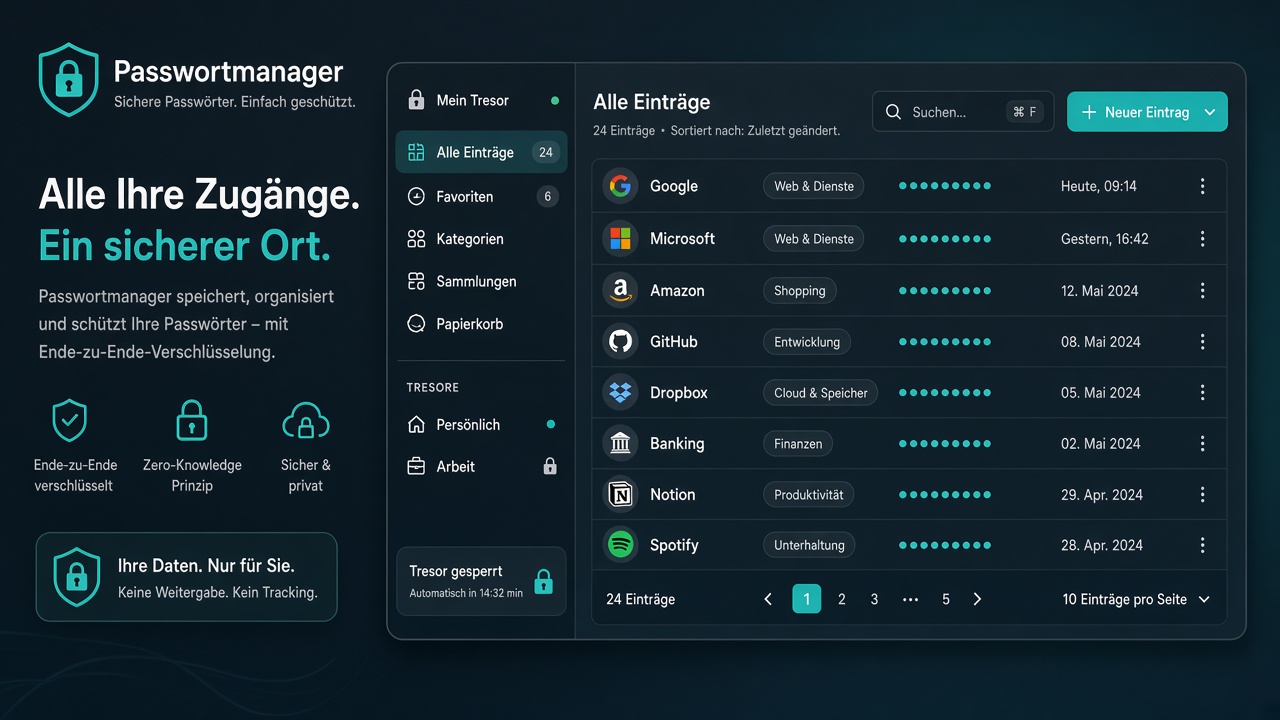
Task: Open Papierkorb in sidebar
Action: [x=481, y=324]
